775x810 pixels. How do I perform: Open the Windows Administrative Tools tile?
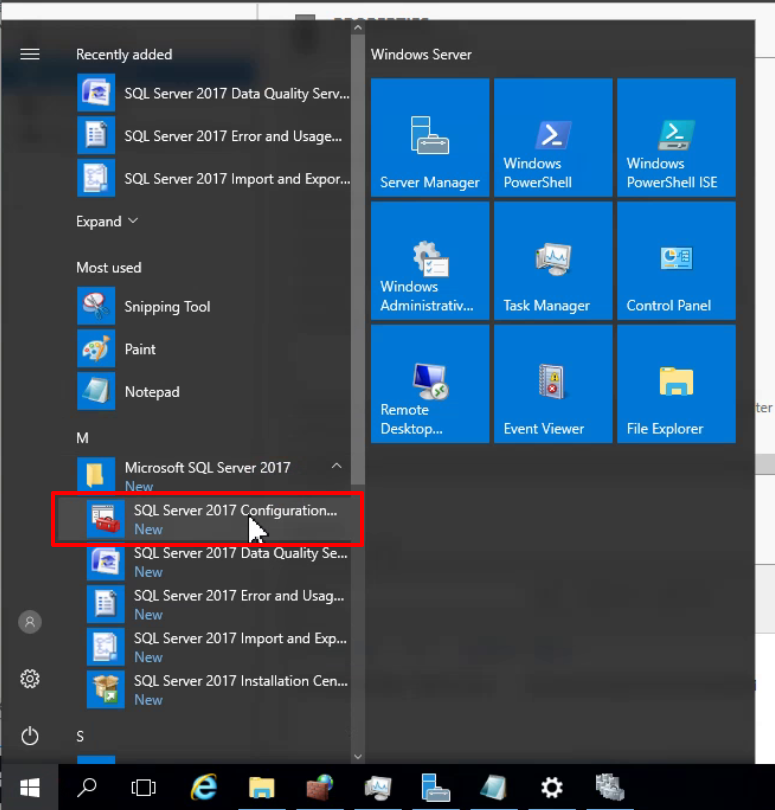(430, 260)
